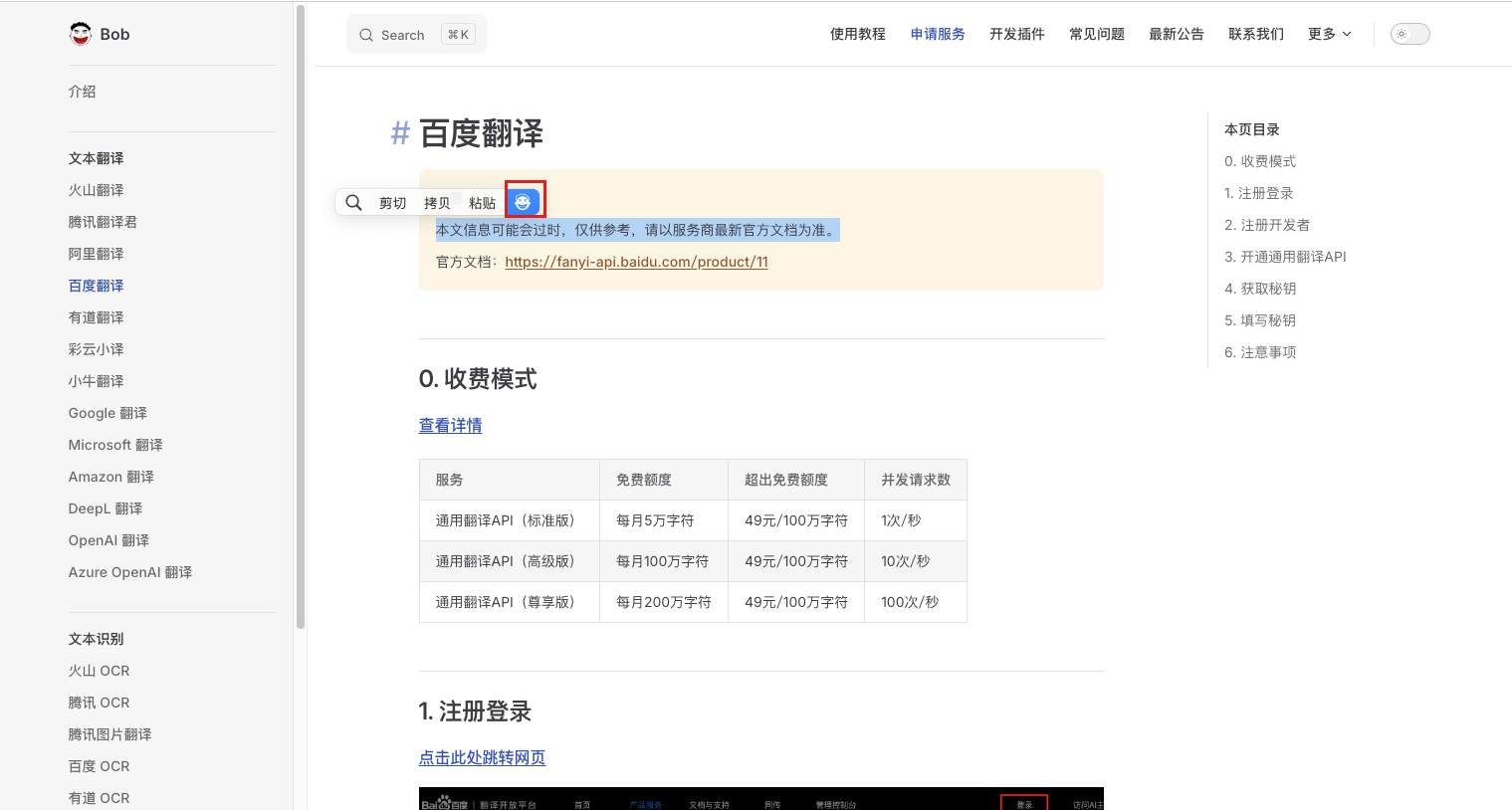
Task: Open 火山翻译 in the sidebar
Action: coord(97,190)
